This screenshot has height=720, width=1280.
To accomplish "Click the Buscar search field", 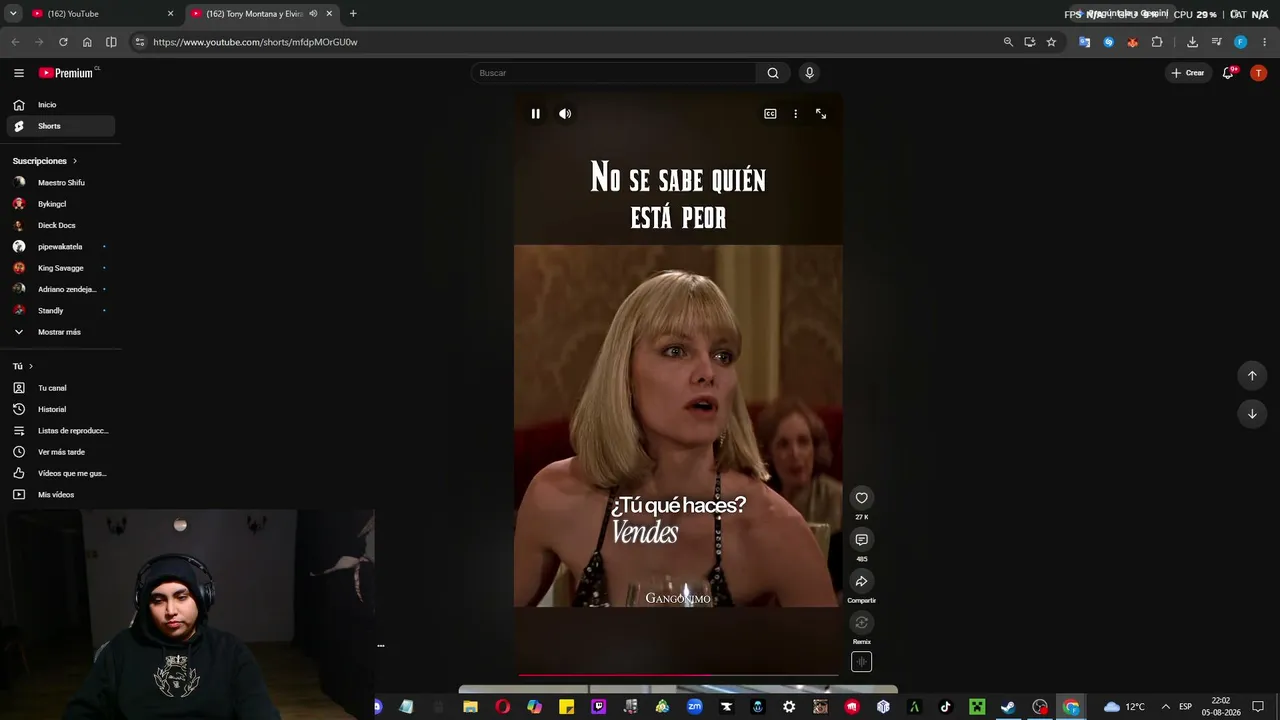I will [x=614, y=73].
